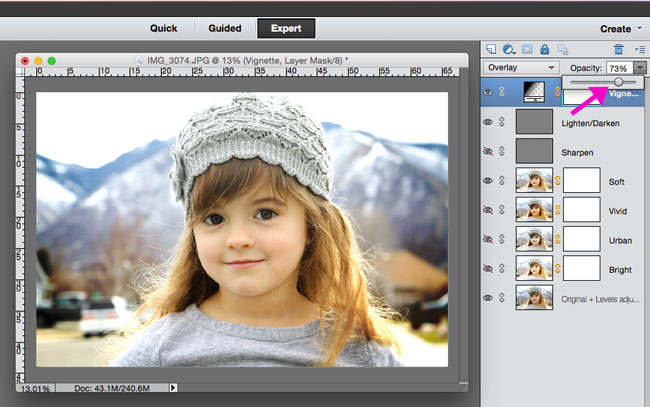Open the new fill or adjustment layer icon
650x407 pixels.
tap(509, 49)
